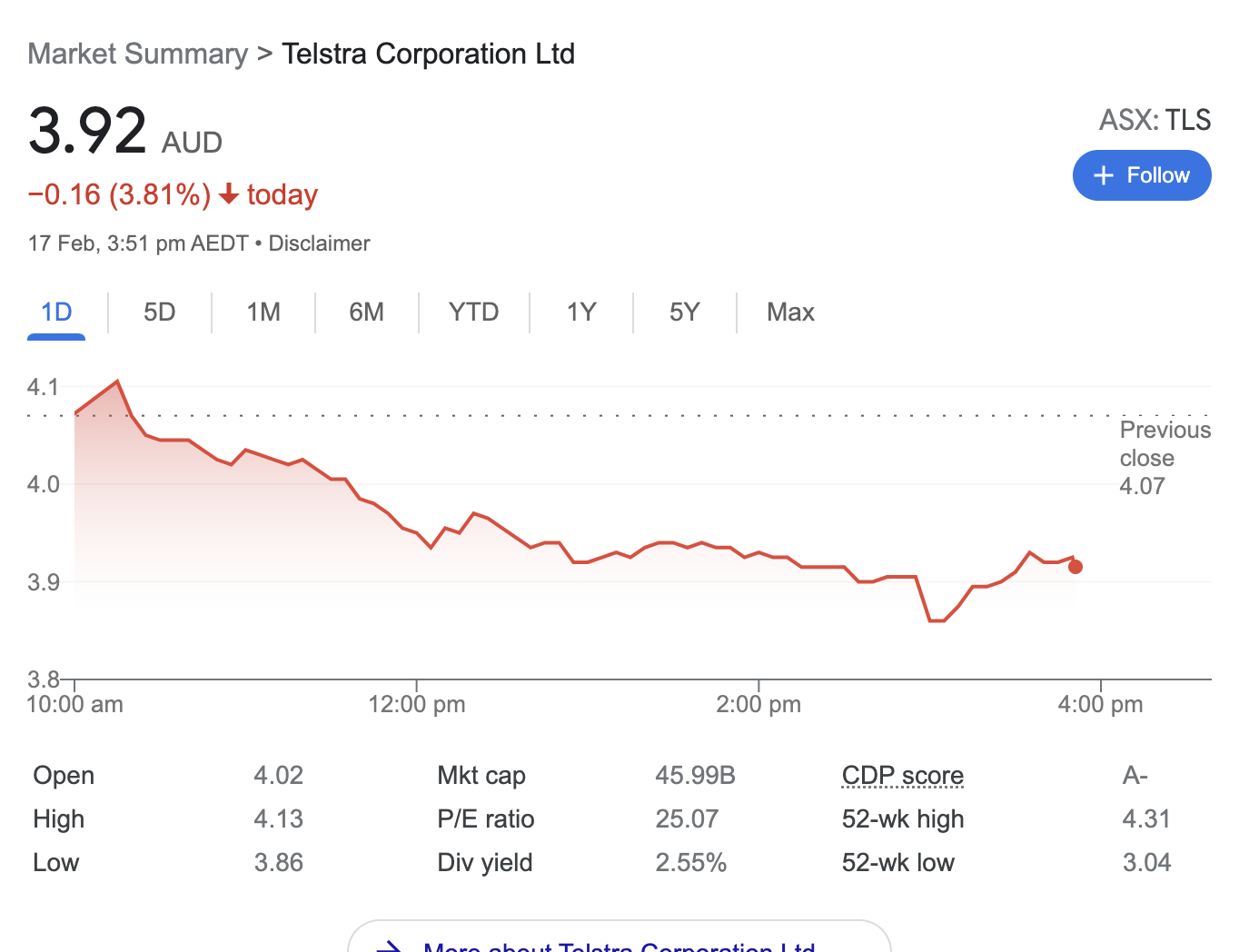Follow the Telstra stock
Viewport: 1259px width, 952px height.
(x=1142, y=175)
